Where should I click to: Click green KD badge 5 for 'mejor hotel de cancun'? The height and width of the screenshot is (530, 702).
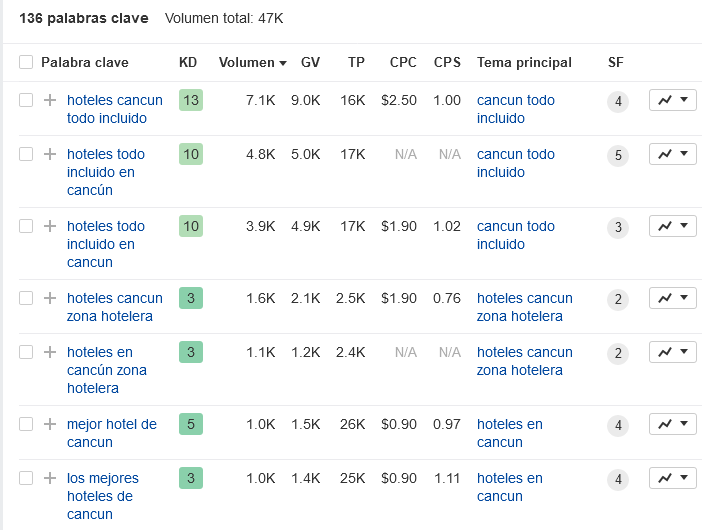point(190,424)
